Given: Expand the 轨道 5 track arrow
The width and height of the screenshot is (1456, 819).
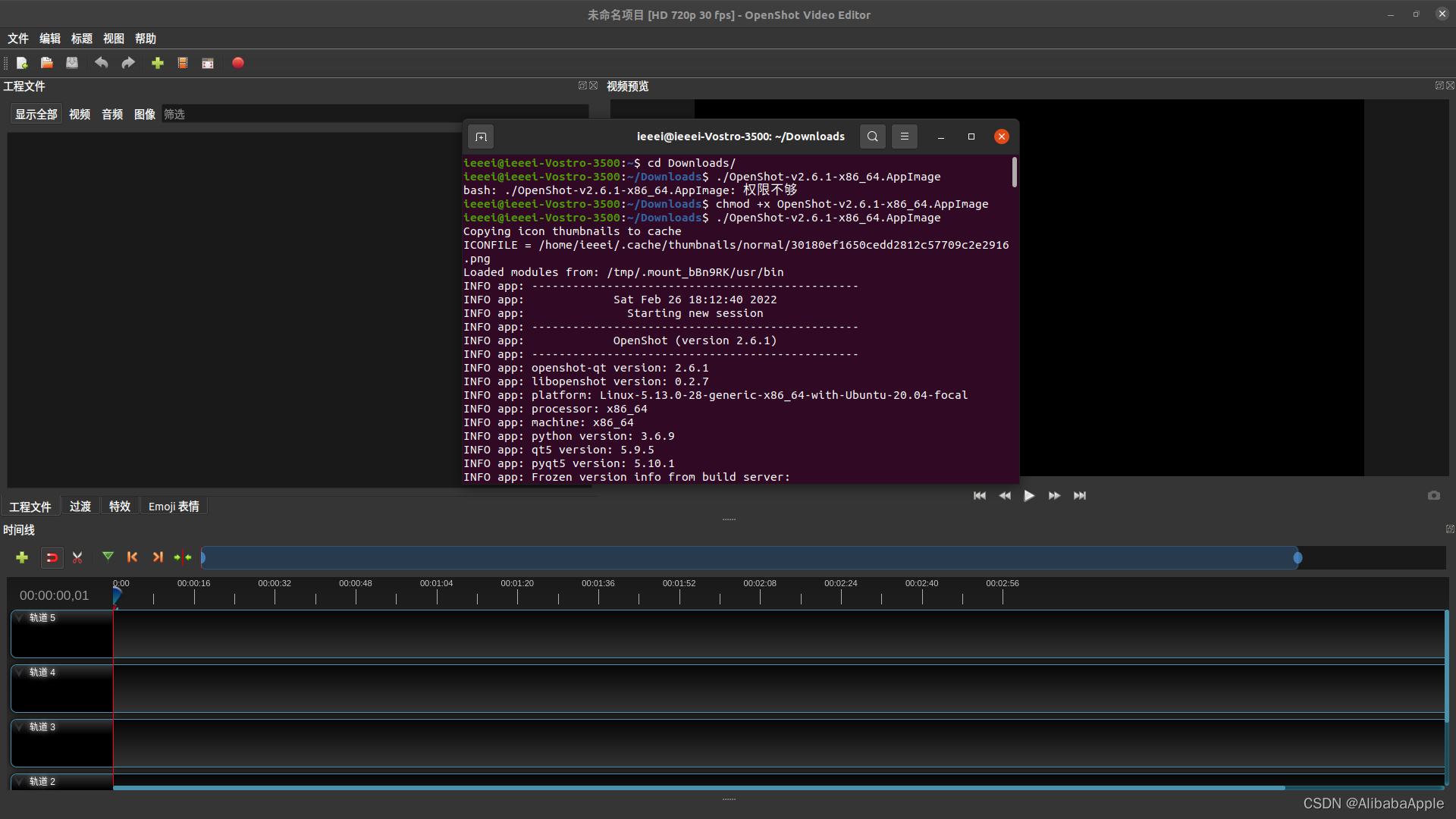Looking at the screenshot, I should tap(19, 618).
